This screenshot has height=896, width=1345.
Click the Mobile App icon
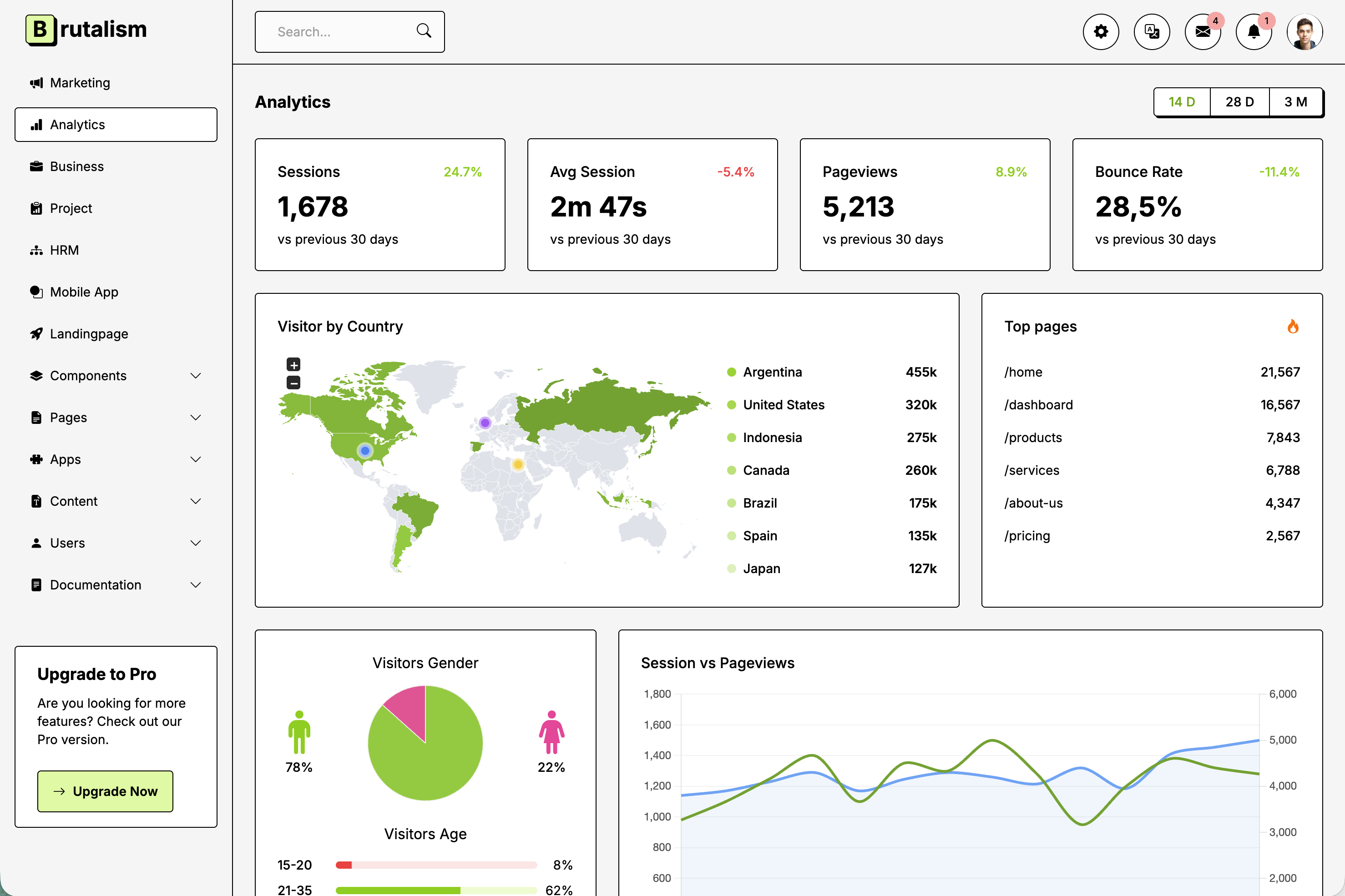[36, 292]
